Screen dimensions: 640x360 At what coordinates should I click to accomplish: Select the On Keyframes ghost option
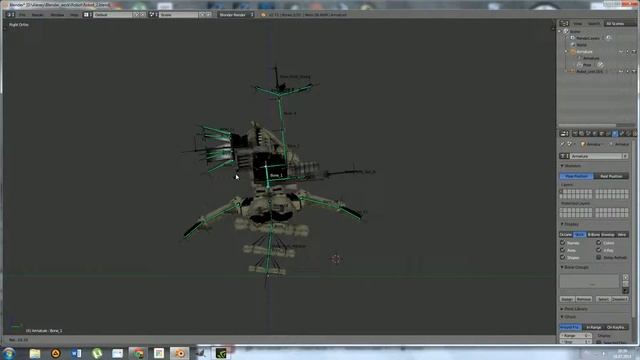[616, 327]
